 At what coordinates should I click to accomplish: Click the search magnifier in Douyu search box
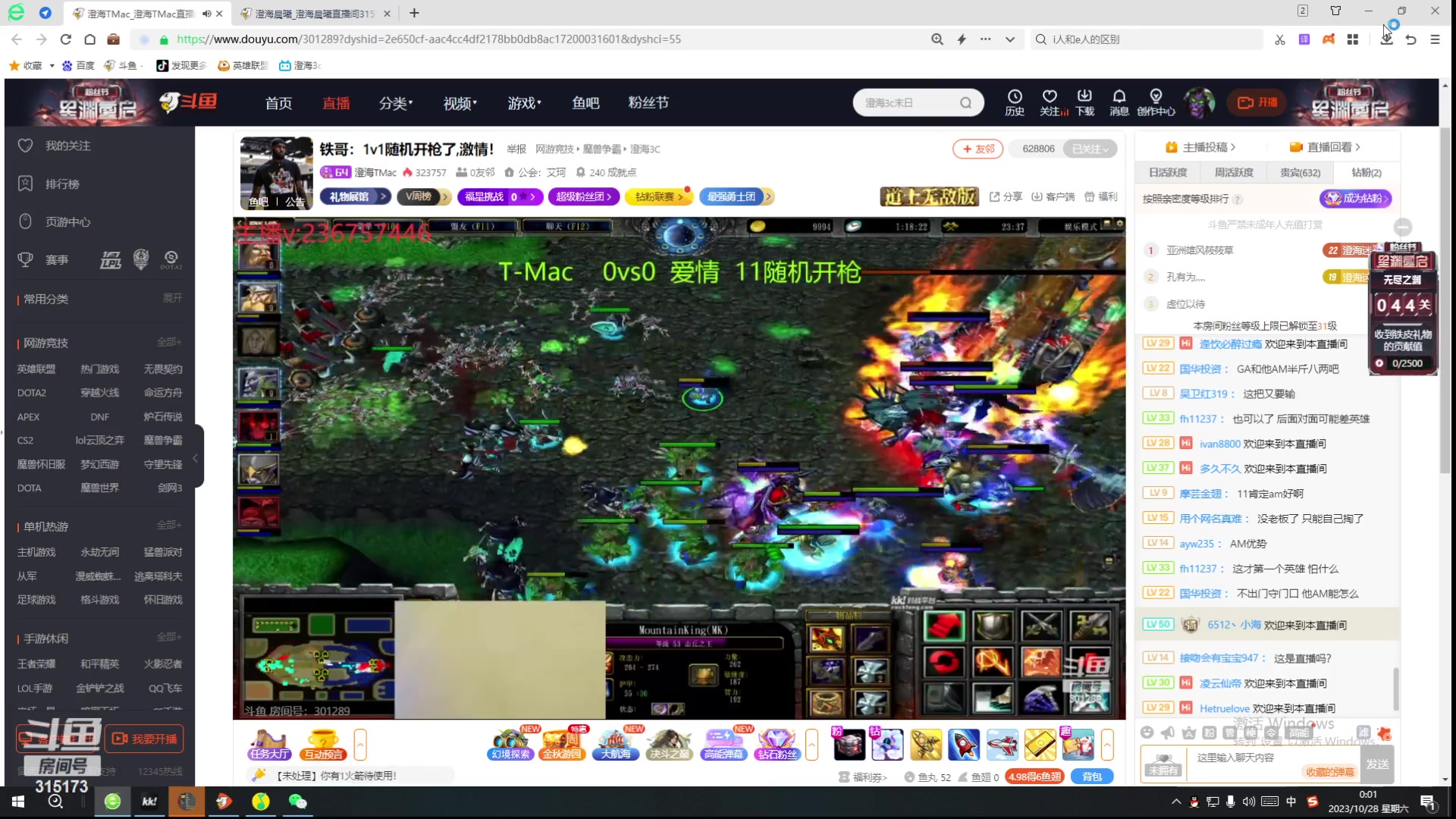tap(965, 102)
